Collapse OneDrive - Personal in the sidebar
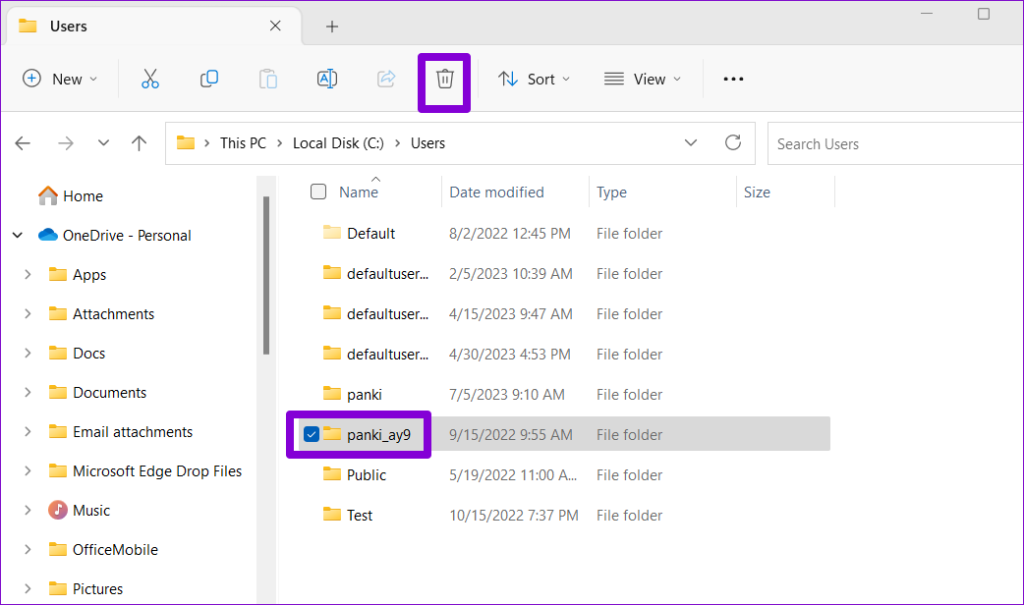This screenshot has height=605, width=1024. 17,235
